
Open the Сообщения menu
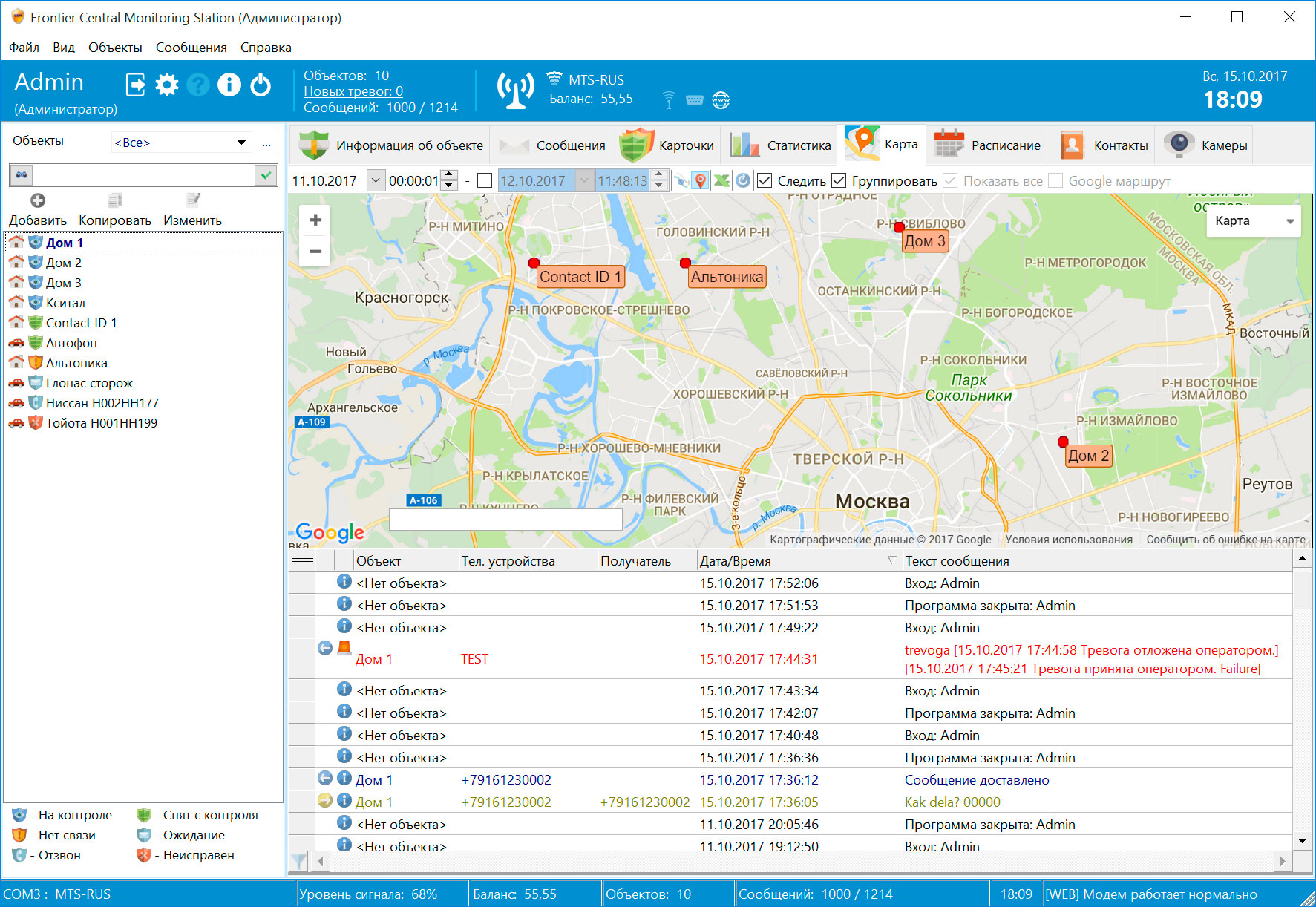[x=191, y=47]
